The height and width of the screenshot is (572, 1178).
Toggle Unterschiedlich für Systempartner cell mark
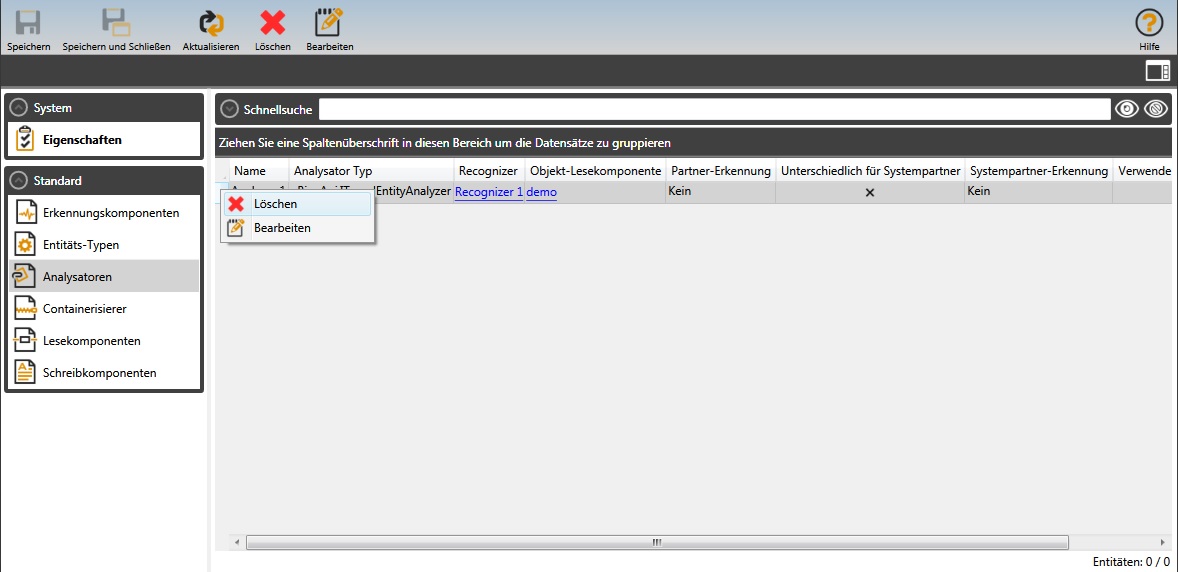[x=869, y=192]
